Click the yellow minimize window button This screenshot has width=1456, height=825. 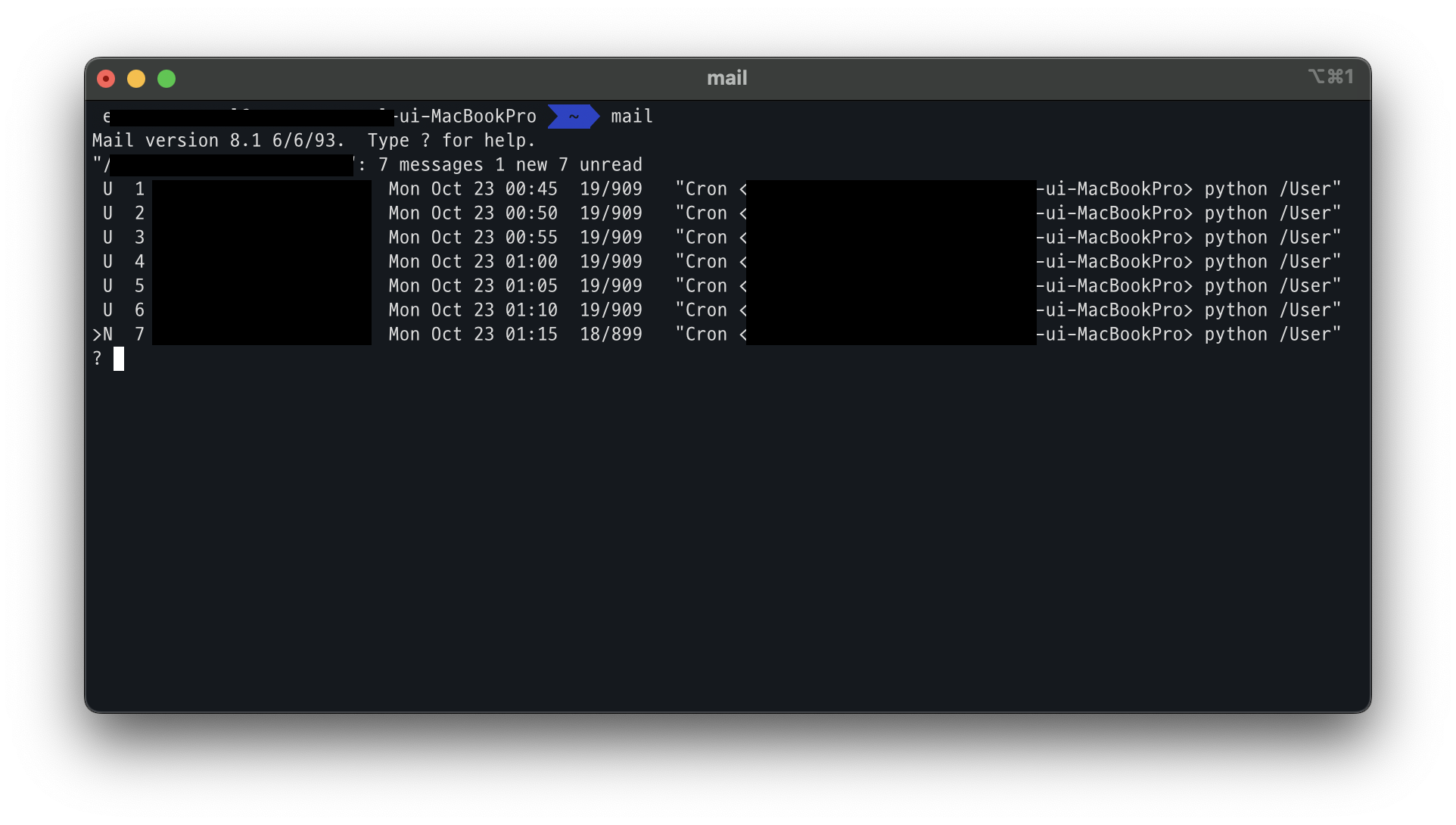point(136,79)
